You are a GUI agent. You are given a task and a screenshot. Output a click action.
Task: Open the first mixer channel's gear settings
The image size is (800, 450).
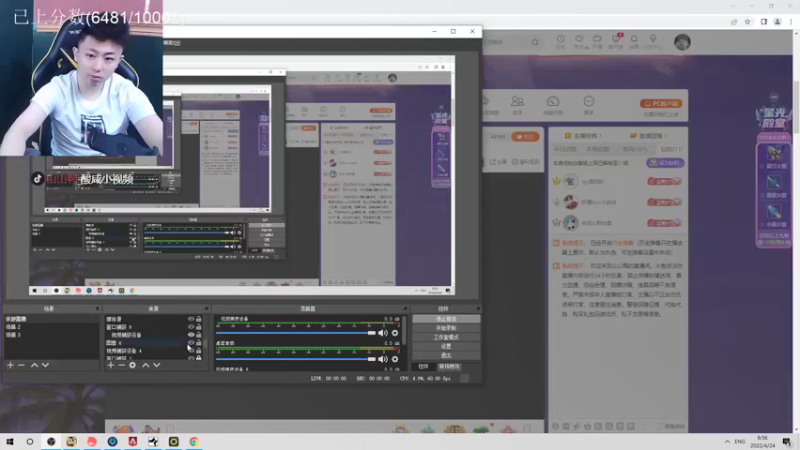[x=395, y=333]
